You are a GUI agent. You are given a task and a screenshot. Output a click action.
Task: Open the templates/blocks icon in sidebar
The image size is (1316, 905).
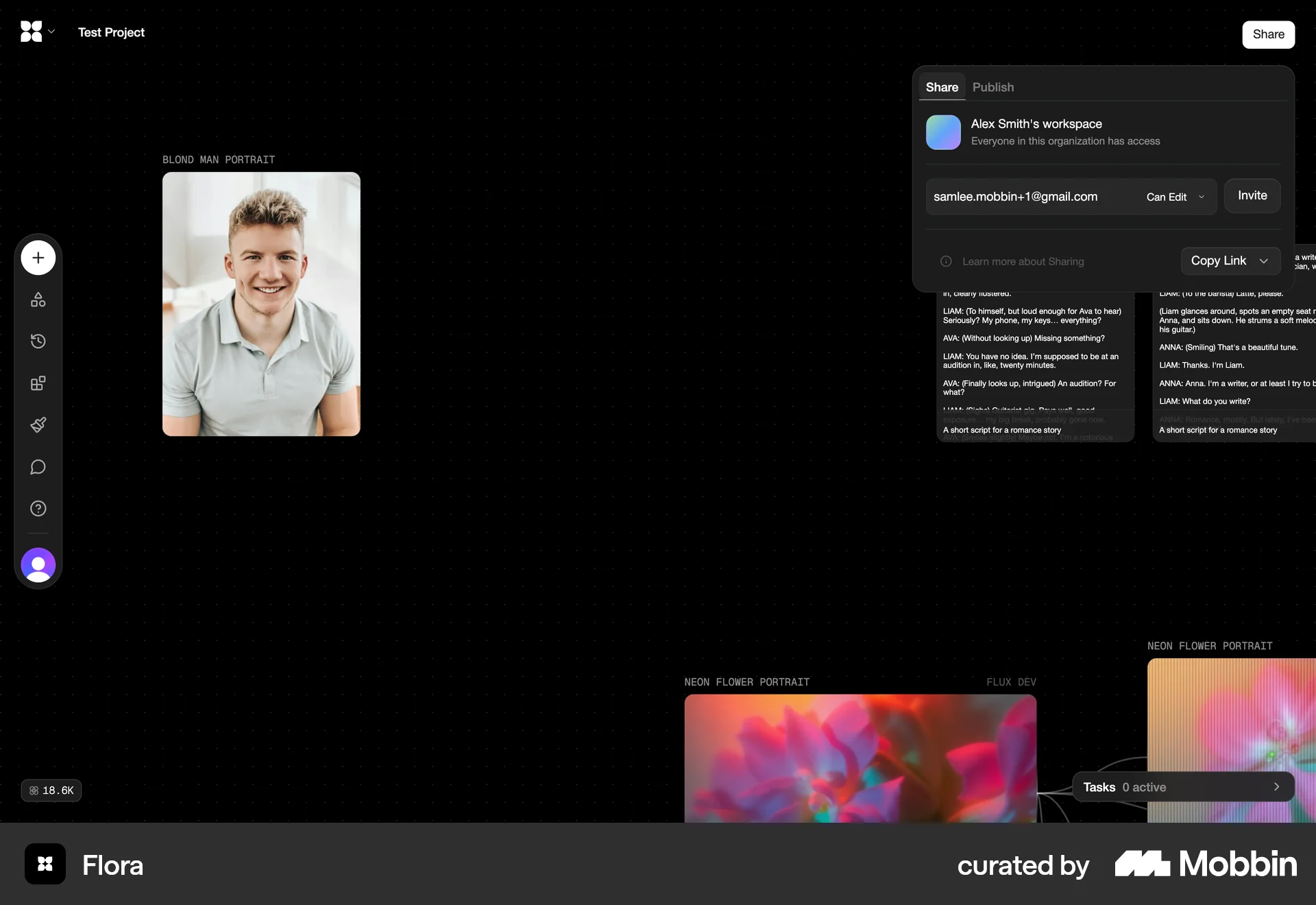tap(38, 383)
